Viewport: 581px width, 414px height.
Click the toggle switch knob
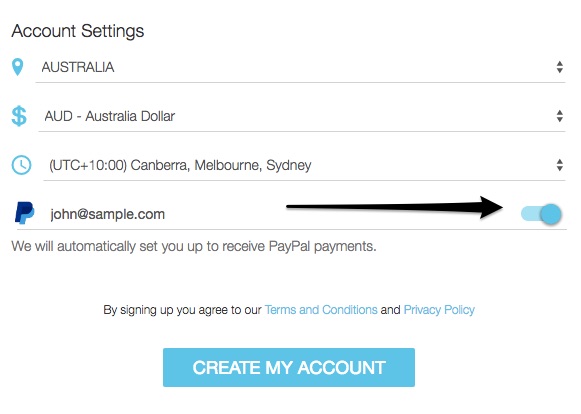551,214
